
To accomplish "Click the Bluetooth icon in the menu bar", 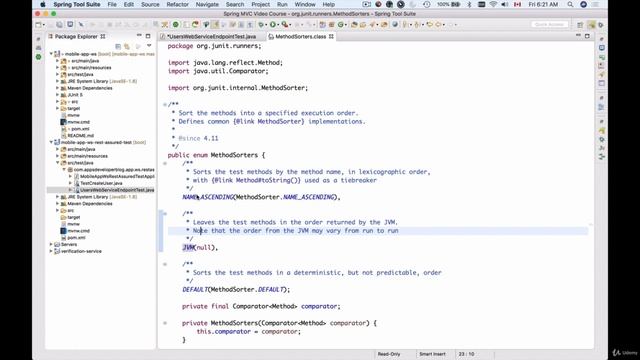I will click(x=469, y=4).
